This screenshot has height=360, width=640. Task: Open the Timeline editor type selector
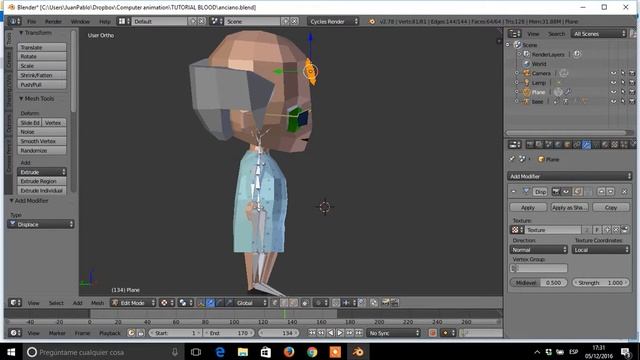pos(15,333)
